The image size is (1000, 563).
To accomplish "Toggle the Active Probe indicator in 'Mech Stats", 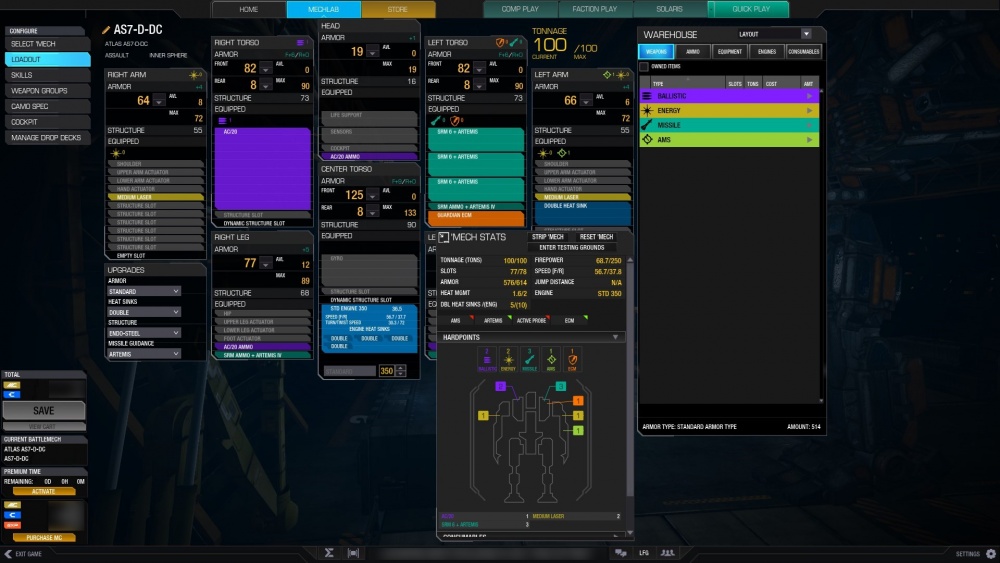I will [533, 320].
